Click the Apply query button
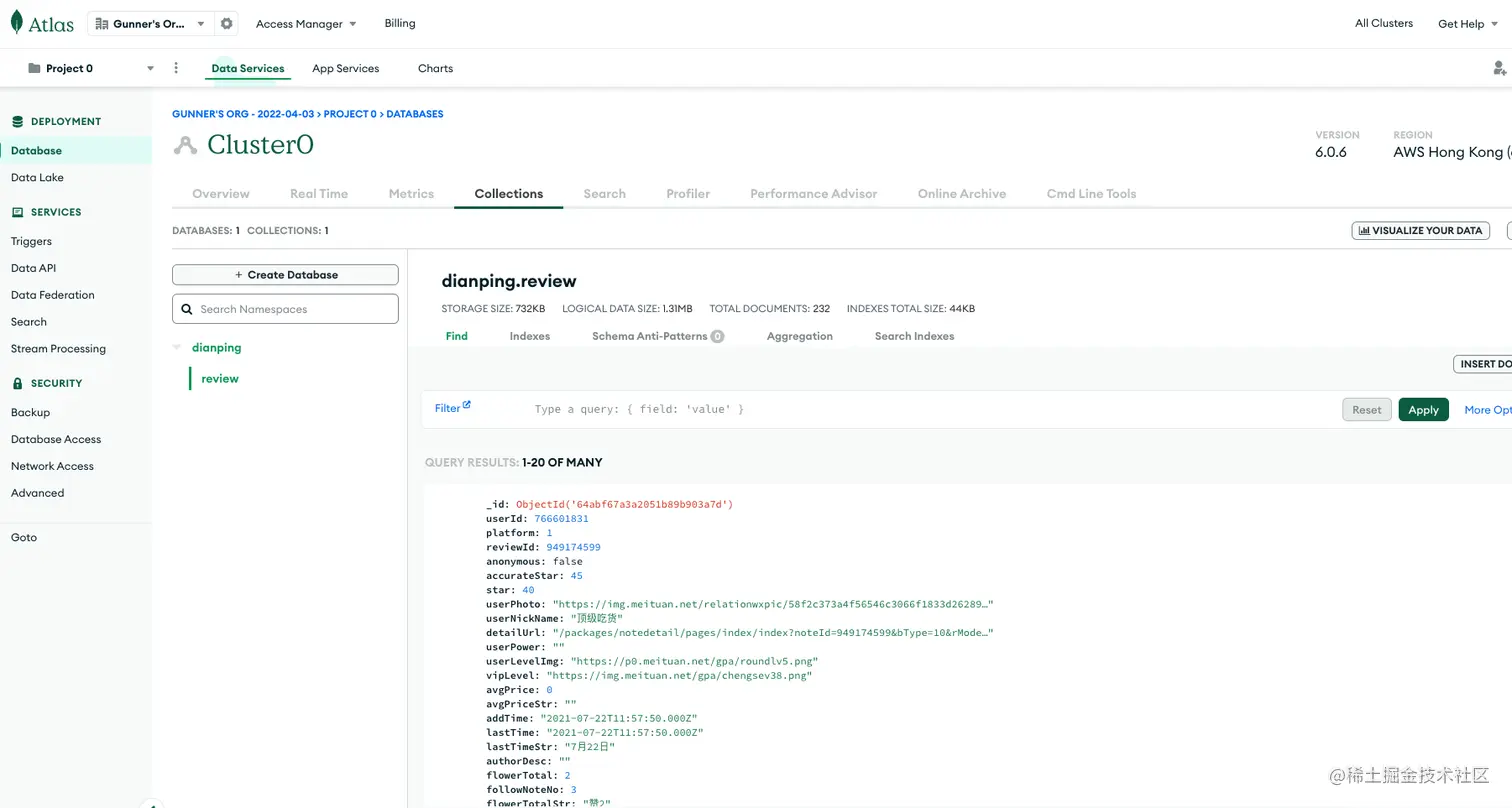The image size is (1512, 808). tap(1423, 409)
